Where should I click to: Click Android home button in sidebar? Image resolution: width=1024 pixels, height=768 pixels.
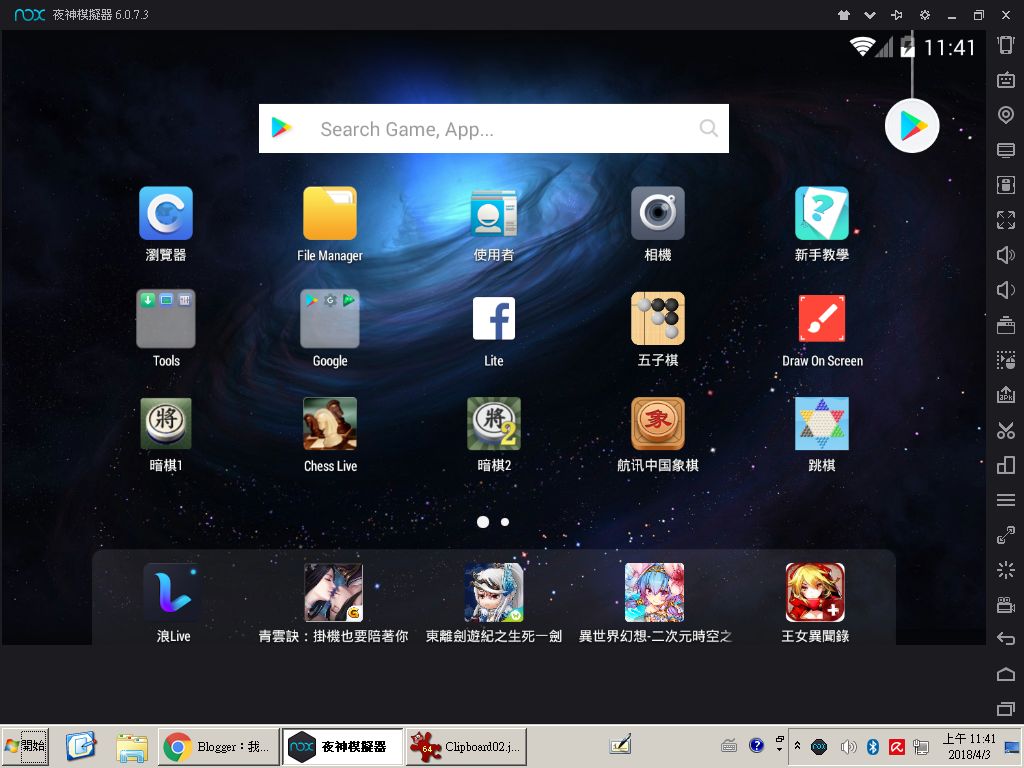[1006, 674]
